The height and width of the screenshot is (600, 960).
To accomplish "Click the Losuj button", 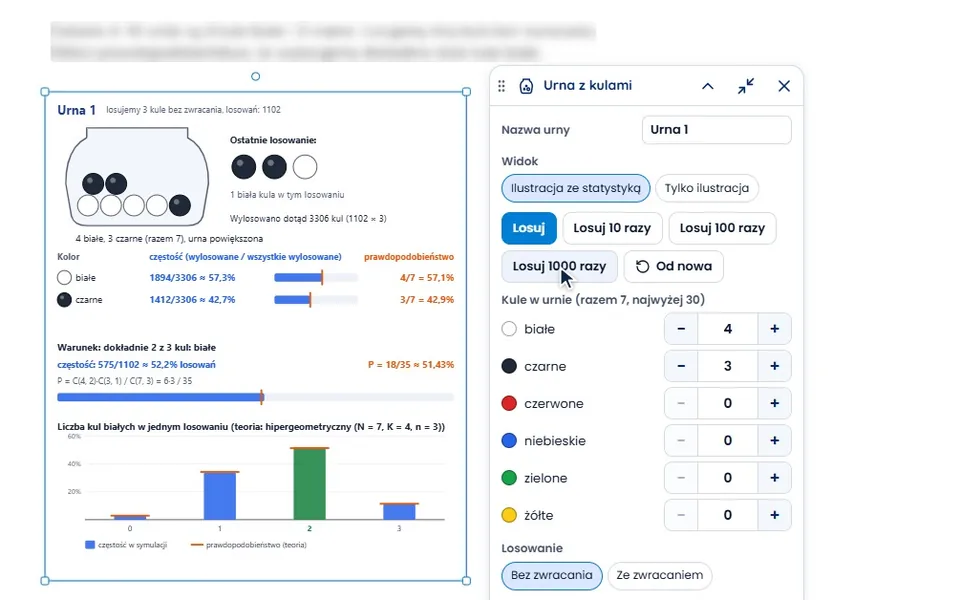I will point(528,228).
